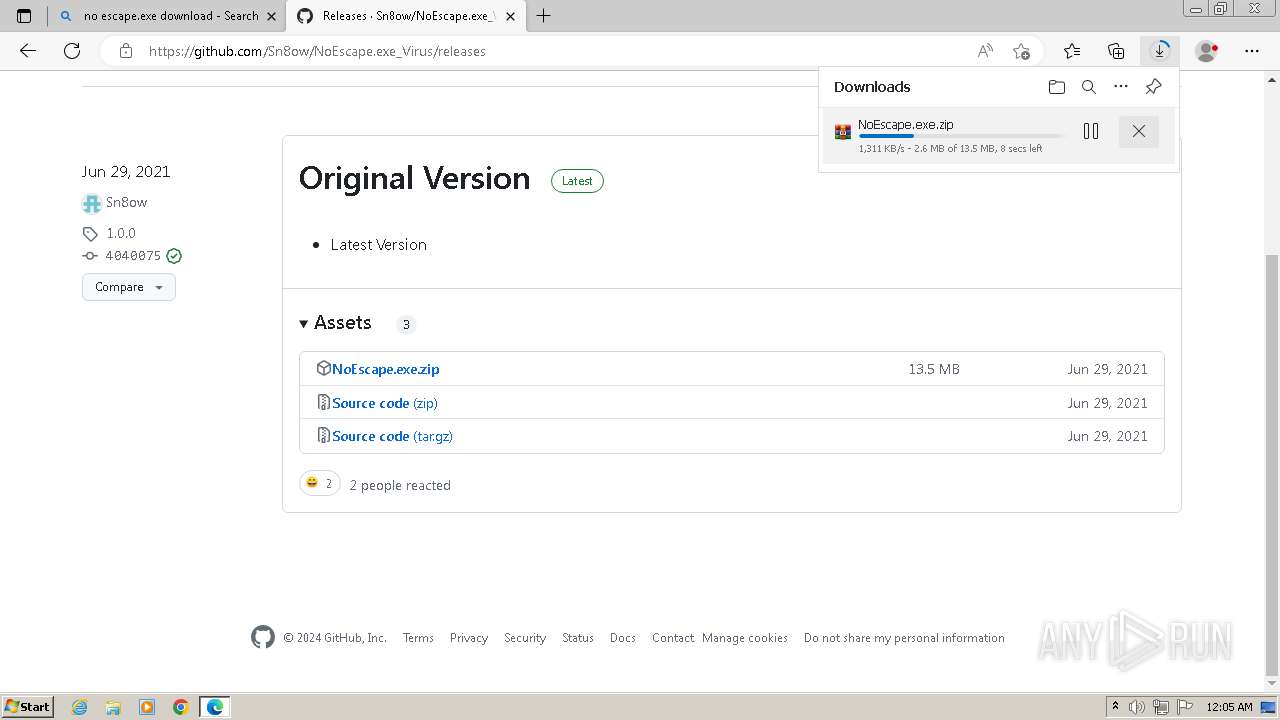This screenshot has width=1280, height=720.
Task: Open the Favorites star list
Action: click(1072, 51)
